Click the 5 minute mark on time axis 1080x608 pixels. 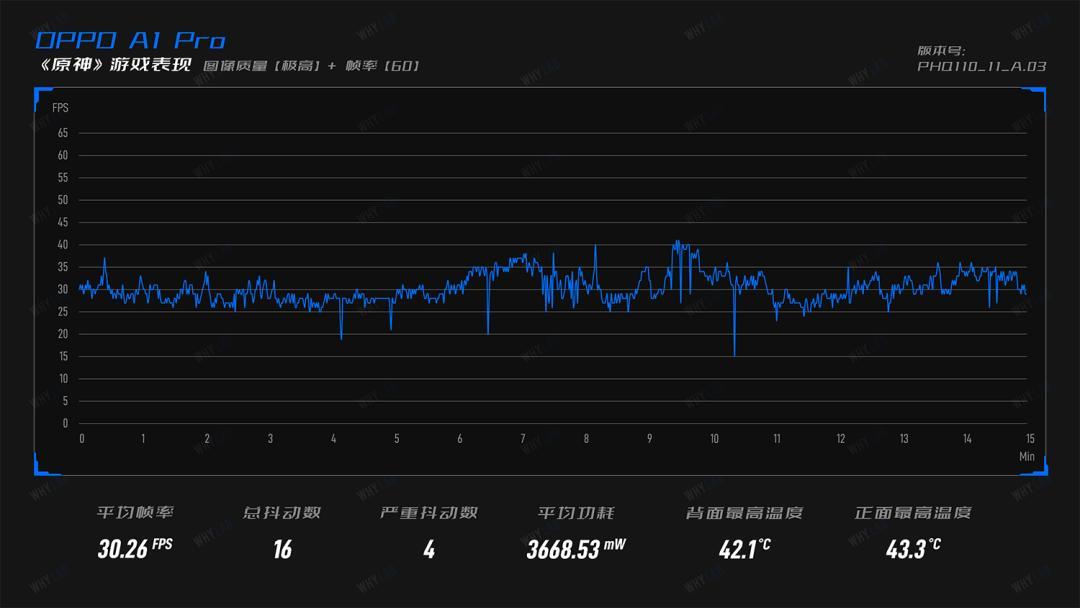coord(397,438)
